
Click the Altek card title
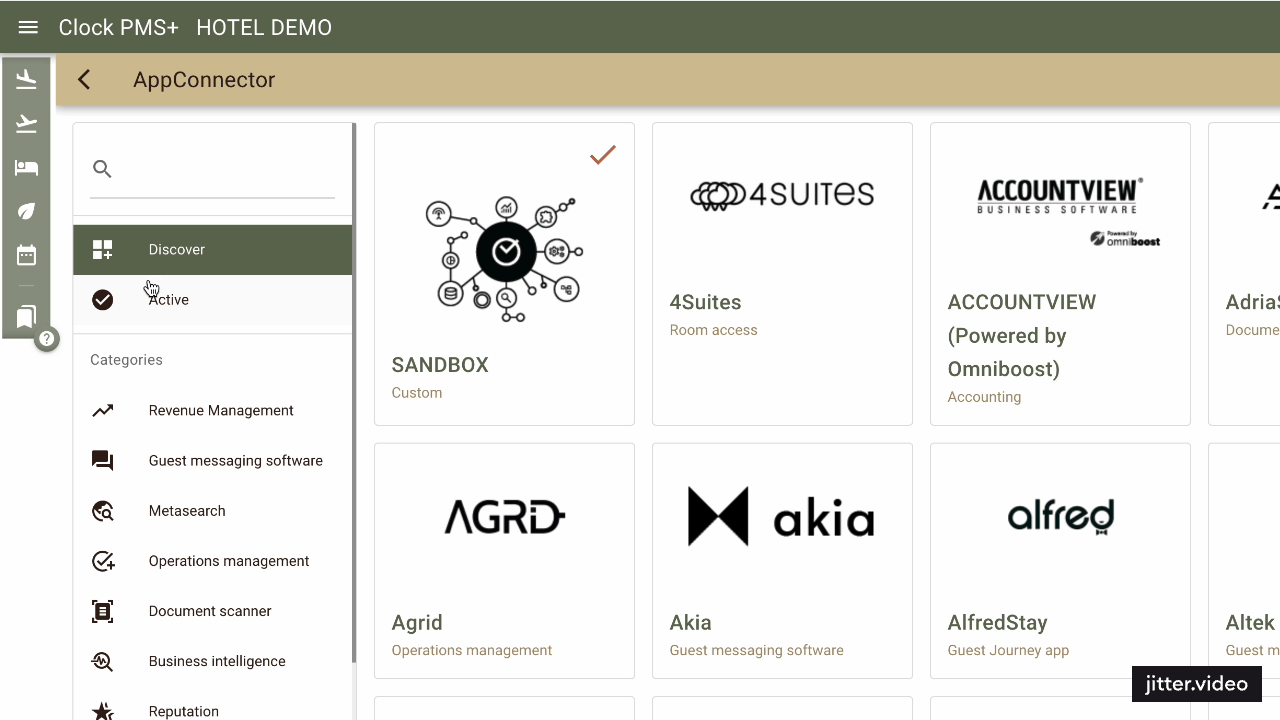[x=1251, y=623]
